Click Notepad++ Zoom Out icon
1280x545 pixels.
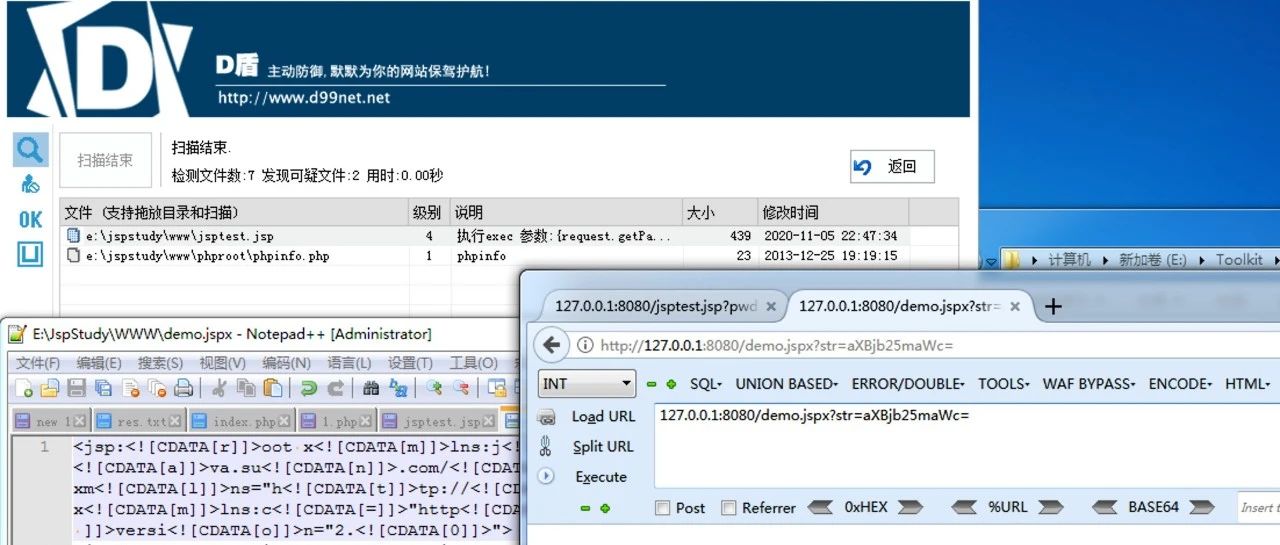click(x=461, y=388)
